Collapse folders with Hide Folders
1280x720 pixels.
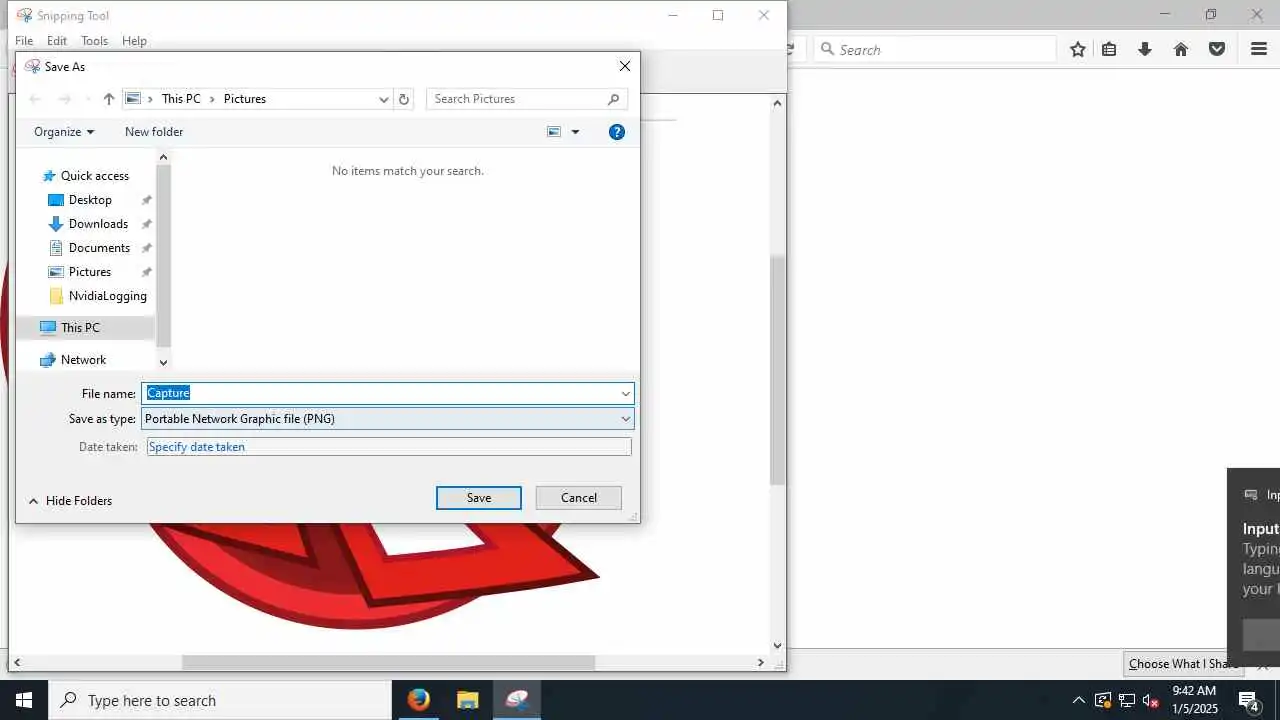pos(69,501)
